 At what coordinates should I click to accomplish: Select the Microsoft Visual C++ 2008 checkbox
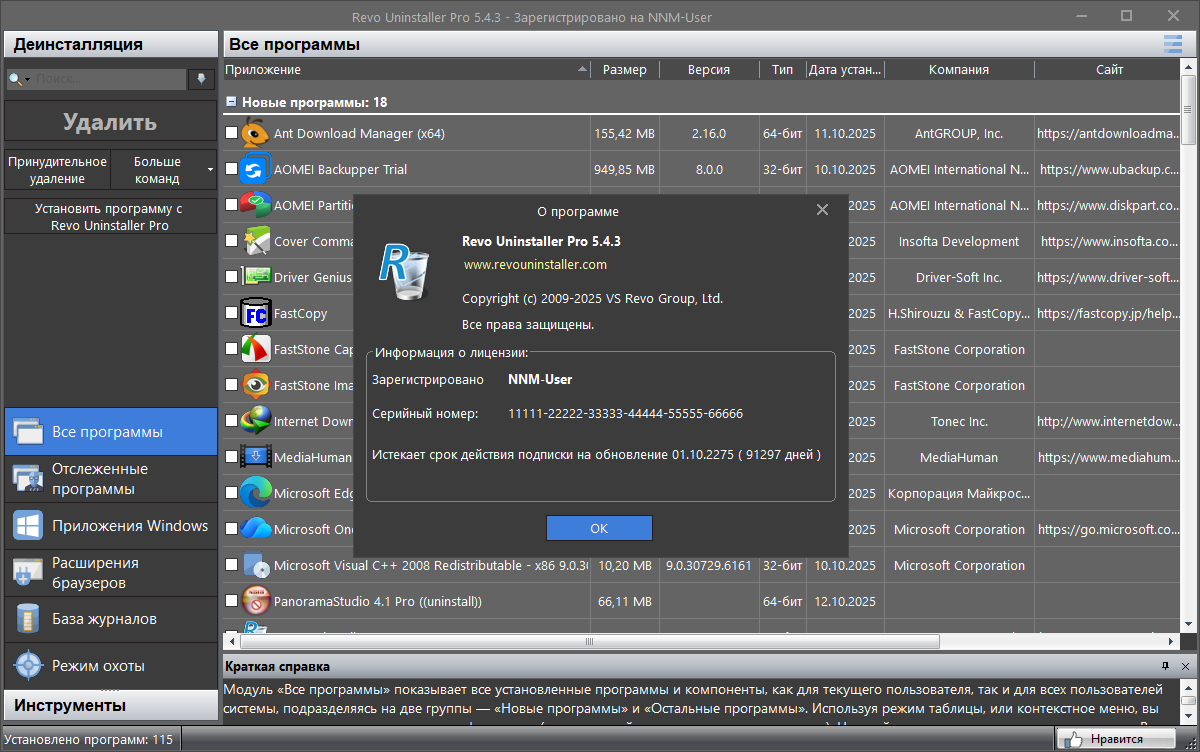point(232,565)
